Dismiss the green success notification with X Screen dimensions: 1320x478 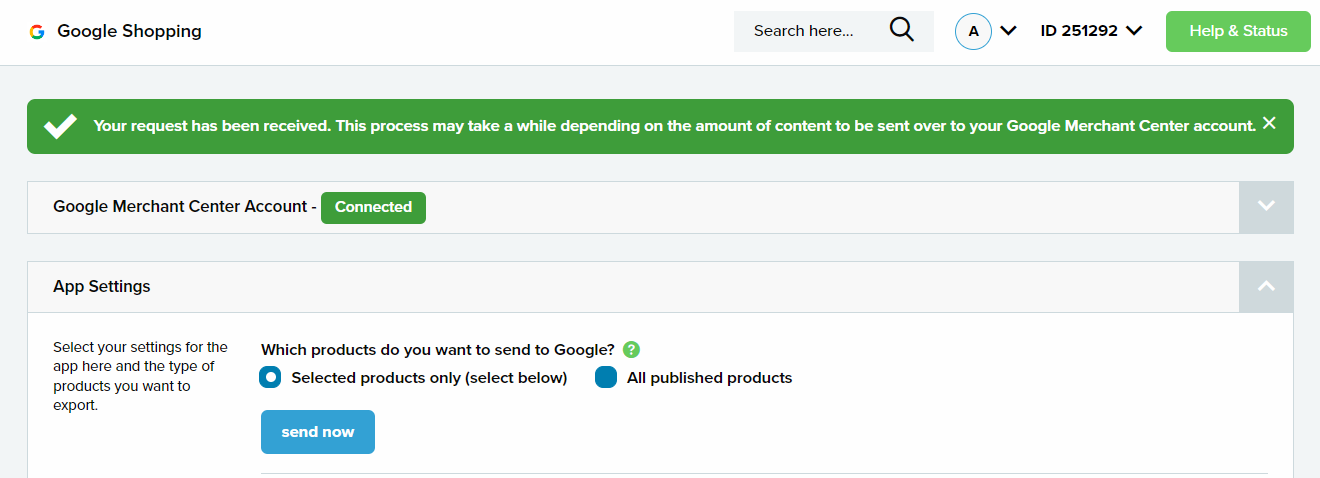click(1269, 123)
